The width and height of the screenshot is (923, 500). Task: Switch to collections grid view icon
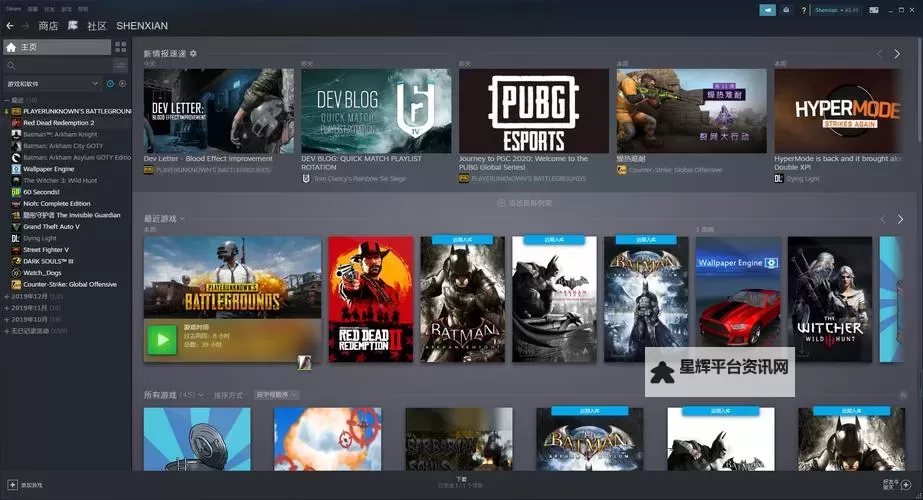(x=121, y=47)
